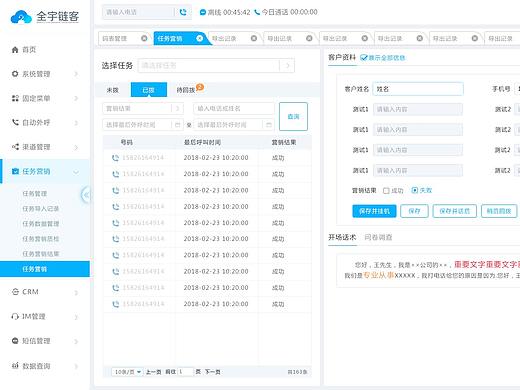Click the 输入电话或姓名 search field
520x390 pixels.
234,109
